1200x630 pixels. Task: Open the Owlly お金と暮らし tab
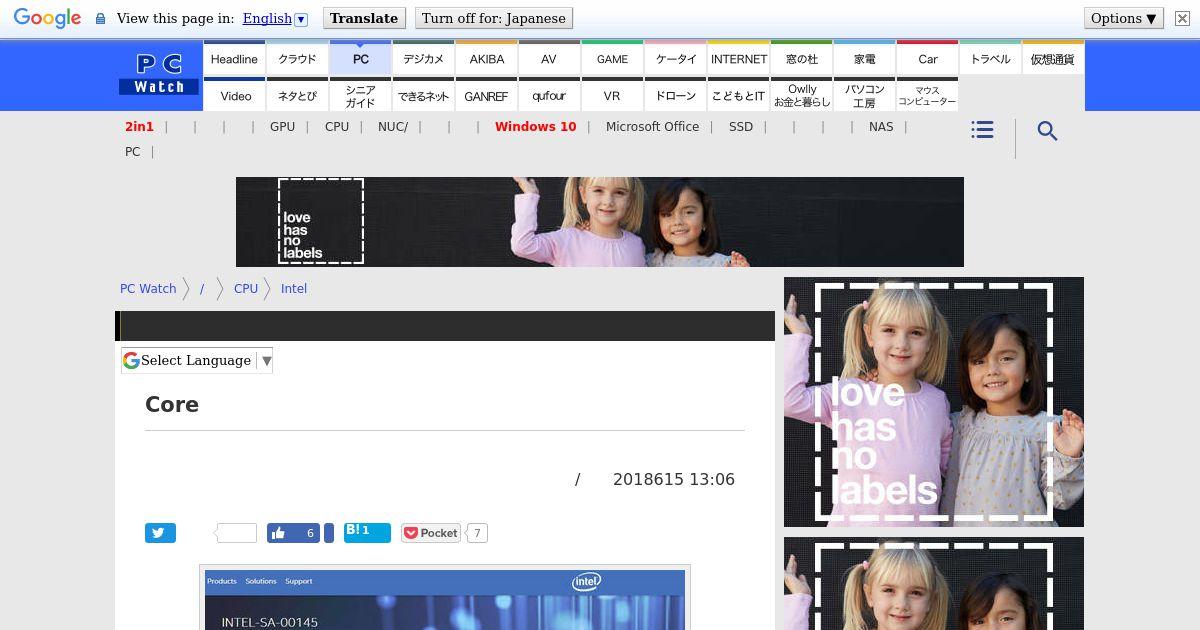pyautogui.click(x=802, y=95)
